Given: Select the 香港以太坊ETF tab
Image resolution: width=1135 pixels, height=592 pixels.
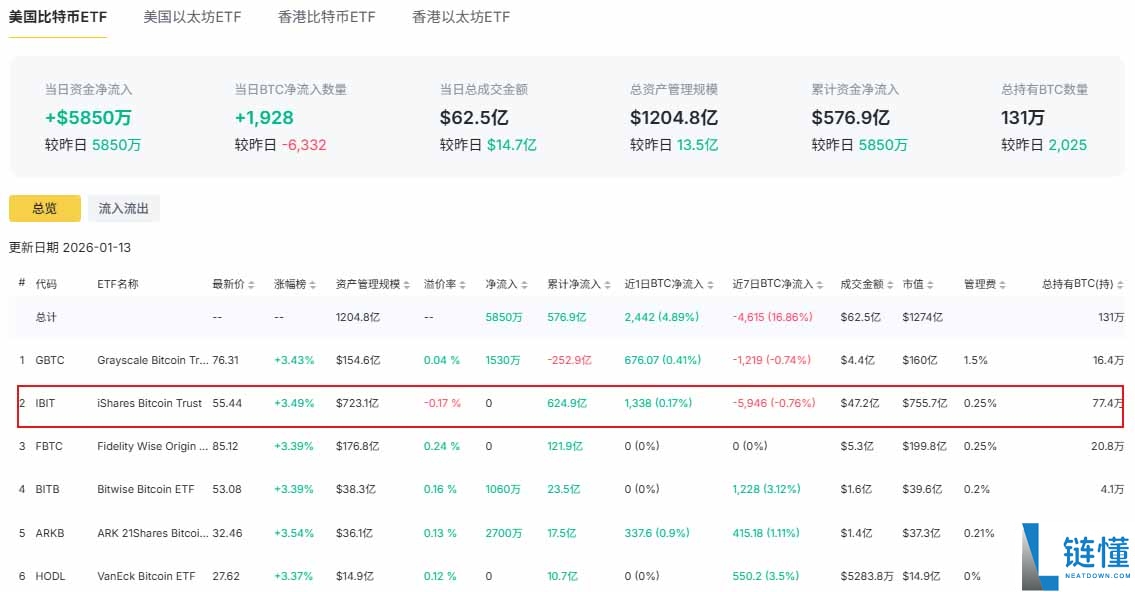Looking at the screenshot, I should coord(461,17).
